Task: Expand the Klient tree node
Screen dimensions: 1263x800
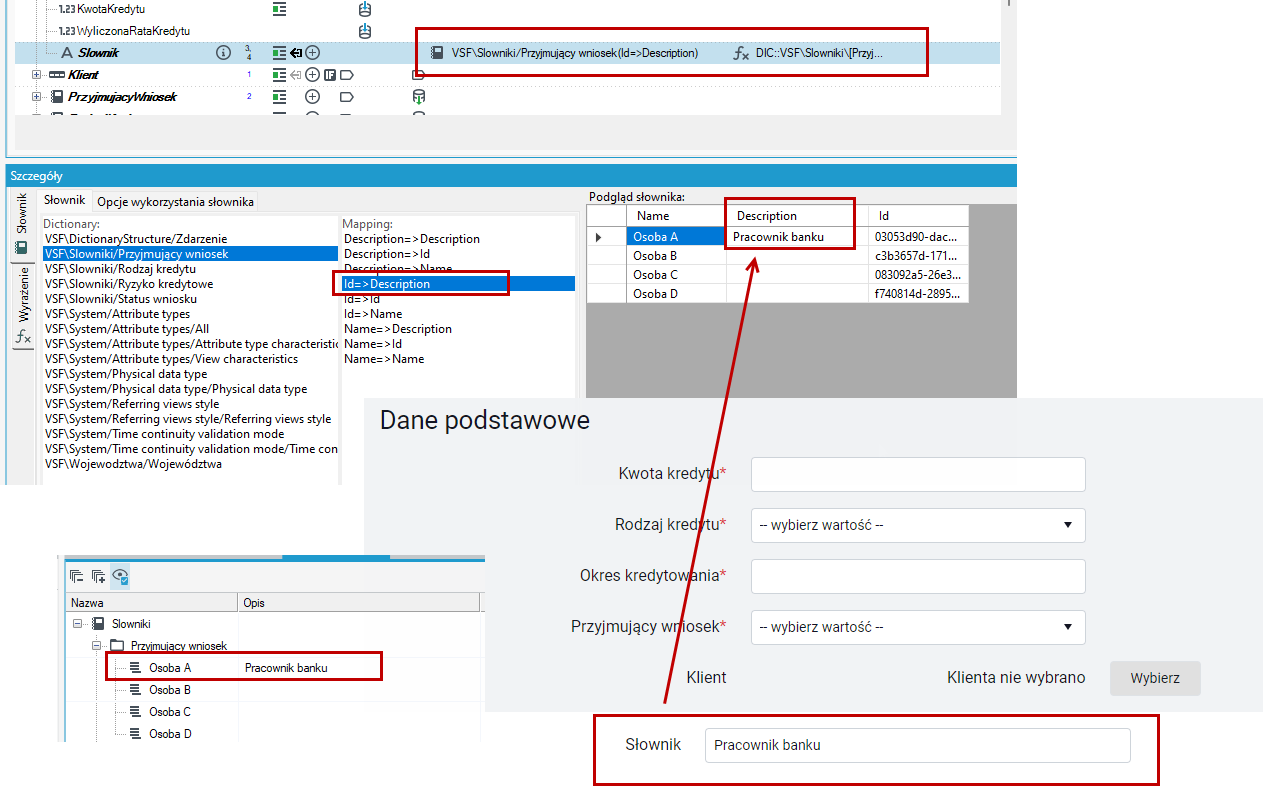Action: (x=36, y=75)
